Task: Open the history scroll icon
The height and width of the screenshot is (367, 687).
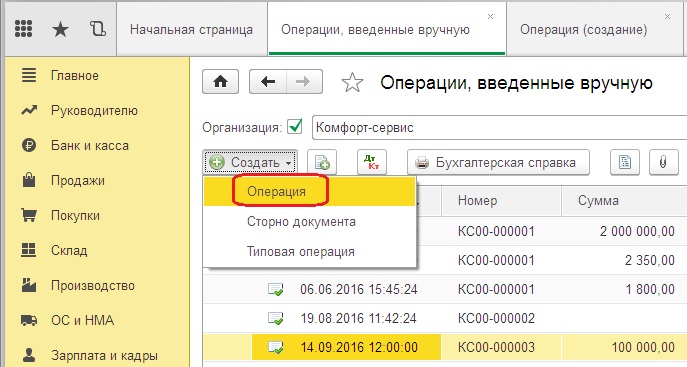Action: click(x=98, y=29)
